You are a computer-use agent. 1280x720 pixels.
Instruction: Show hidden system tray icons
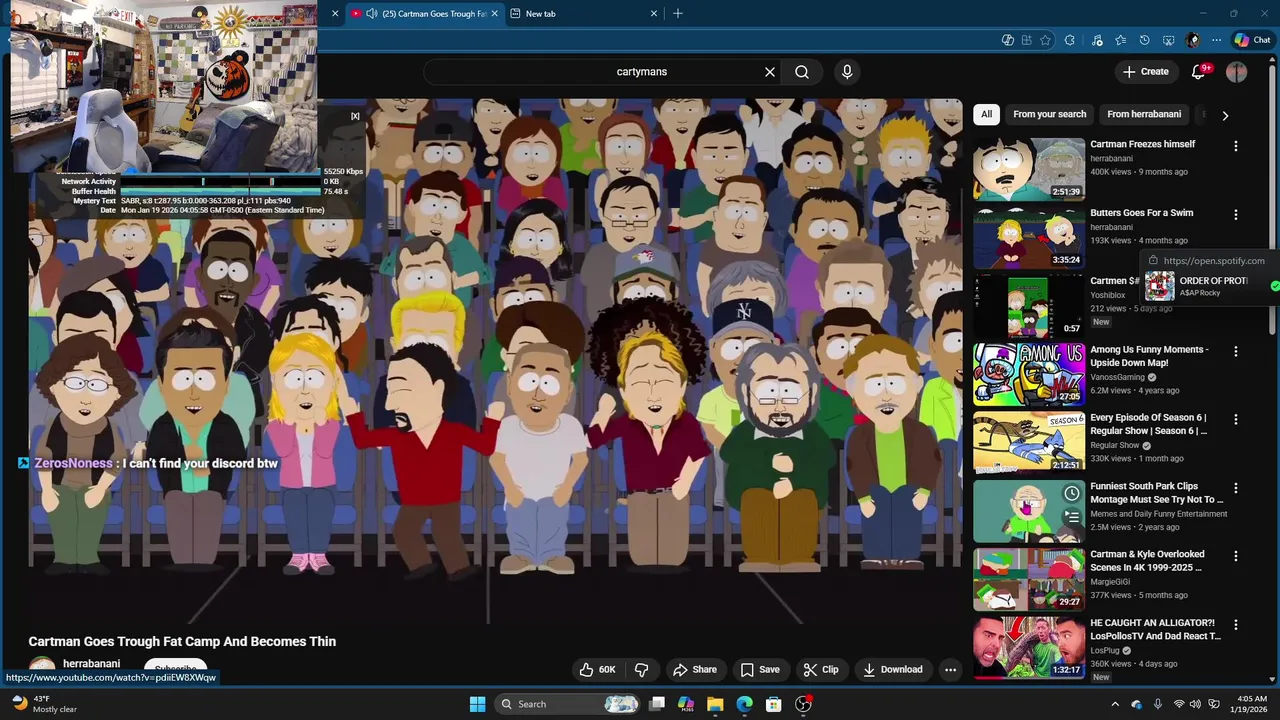click(1115, 704)
